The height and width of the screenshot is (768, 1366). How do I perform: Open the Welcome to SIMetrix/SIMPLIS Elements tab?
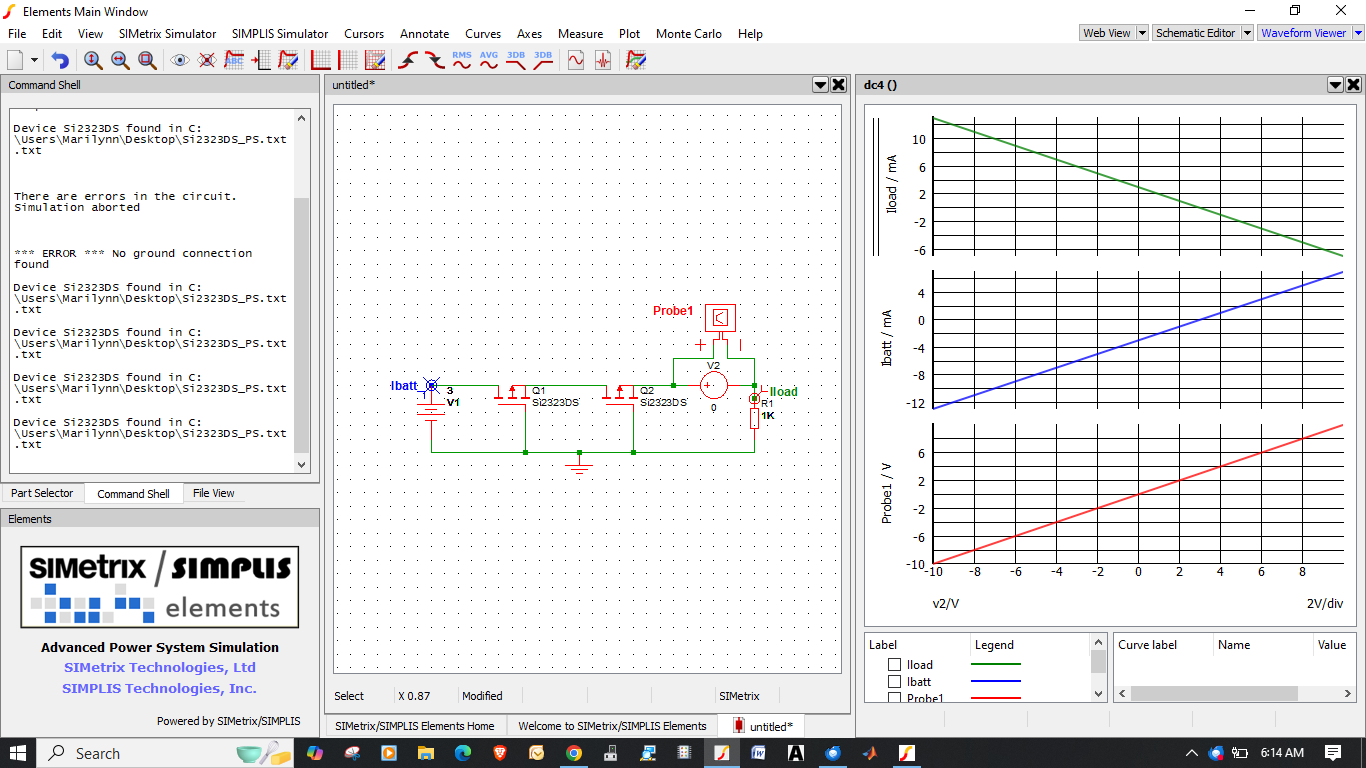[612, 726]
